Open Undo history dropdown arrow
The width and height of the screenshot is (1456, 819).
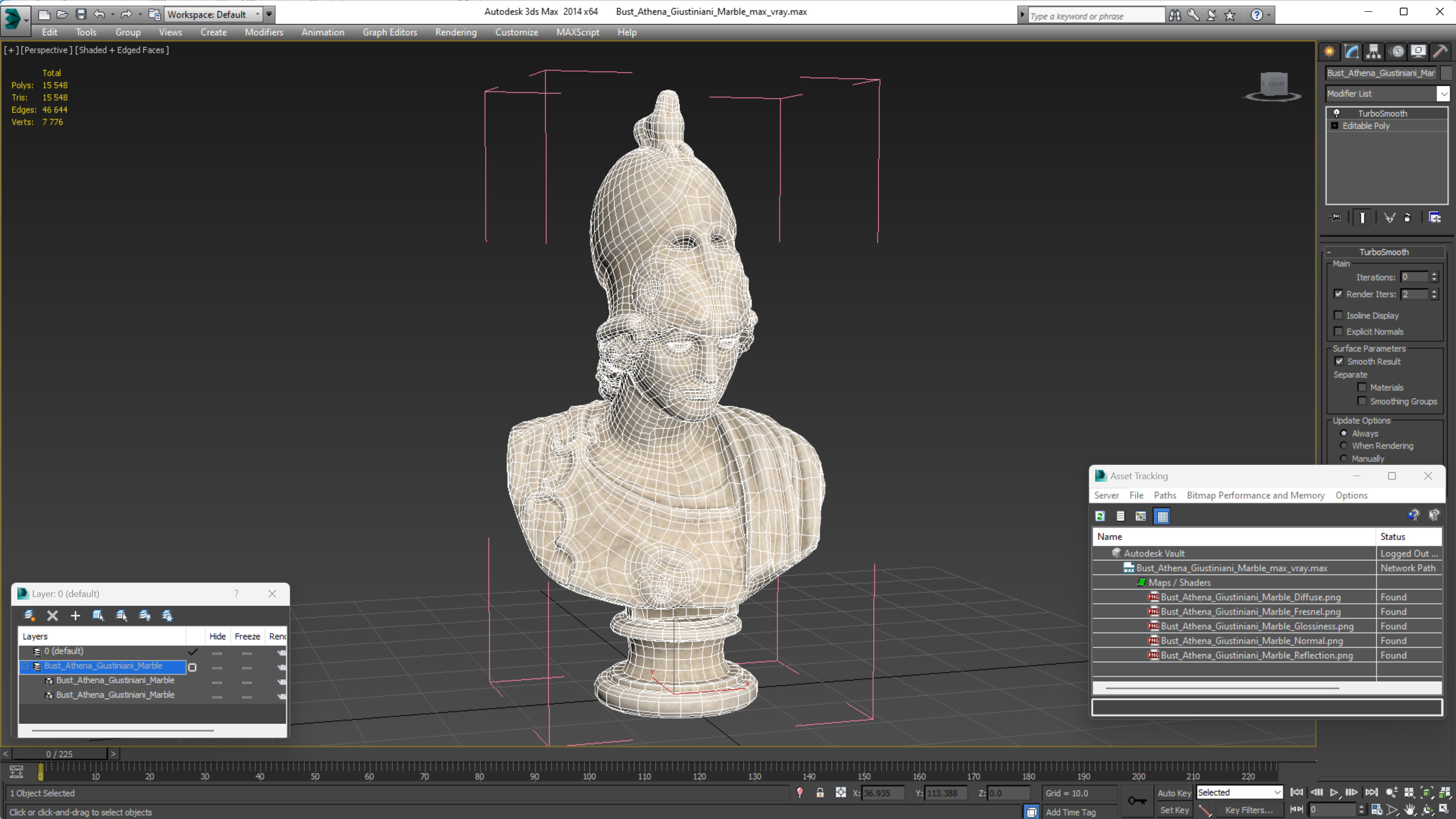(x=112, y=14)
